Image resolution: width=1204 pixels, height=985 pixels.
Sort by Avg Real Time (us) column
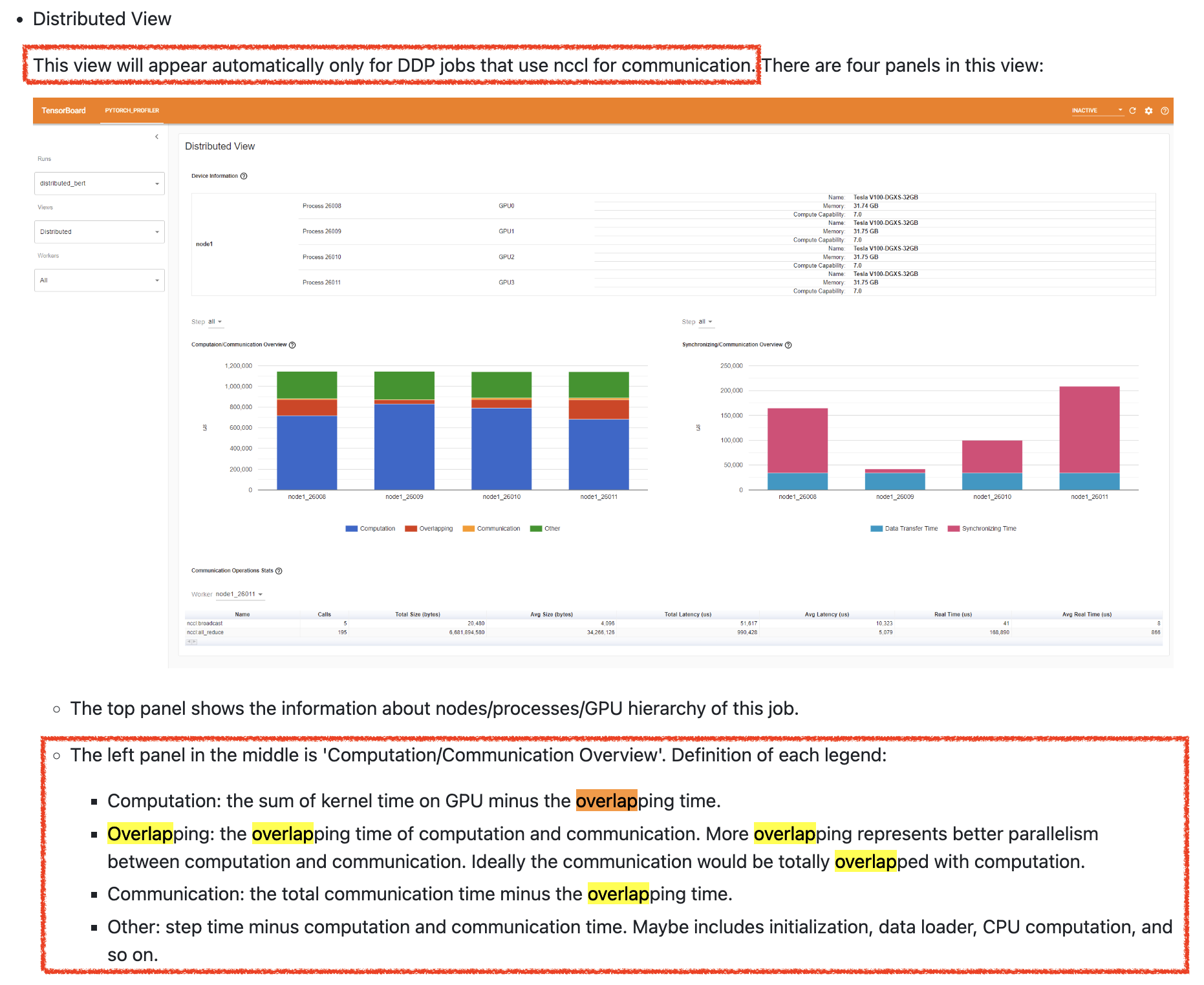[1087, 615]
